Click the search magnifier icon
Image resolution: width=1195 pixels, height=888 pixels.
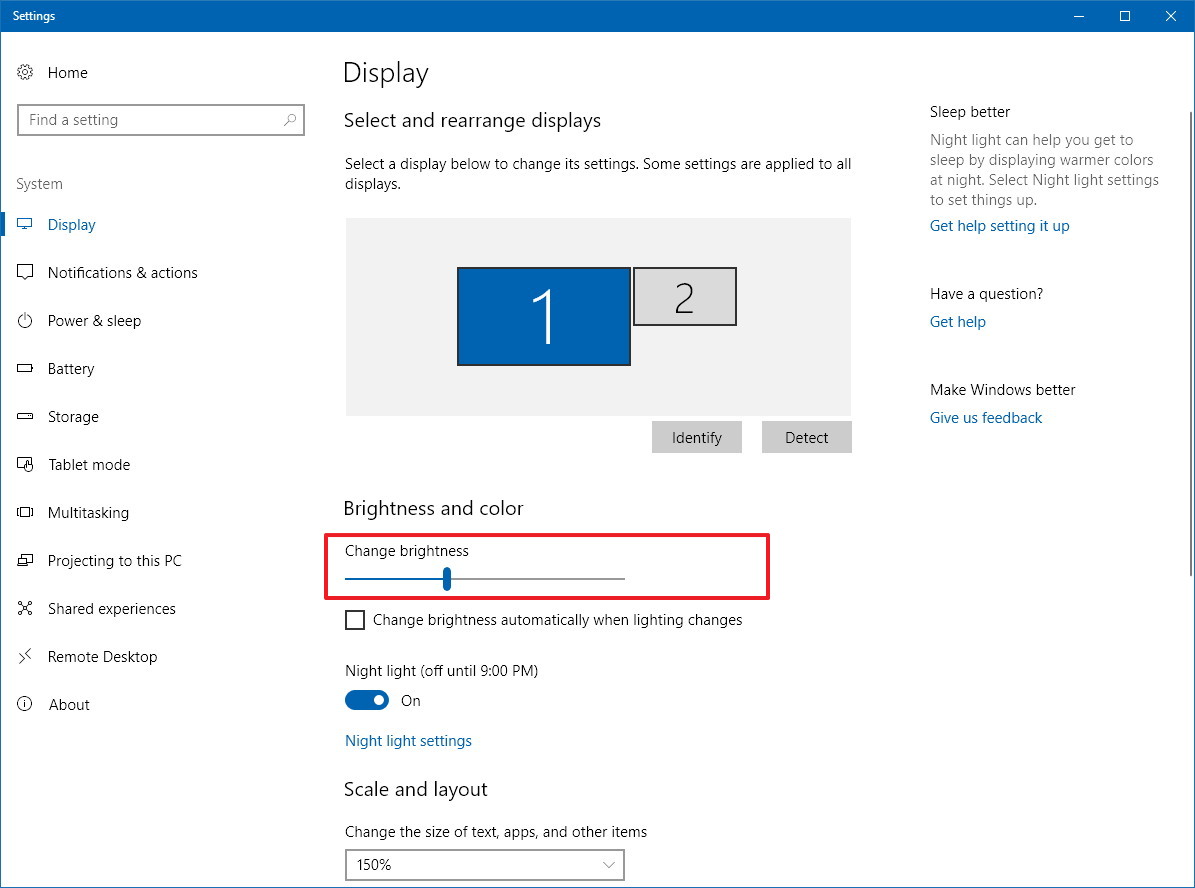pos(290,120)
